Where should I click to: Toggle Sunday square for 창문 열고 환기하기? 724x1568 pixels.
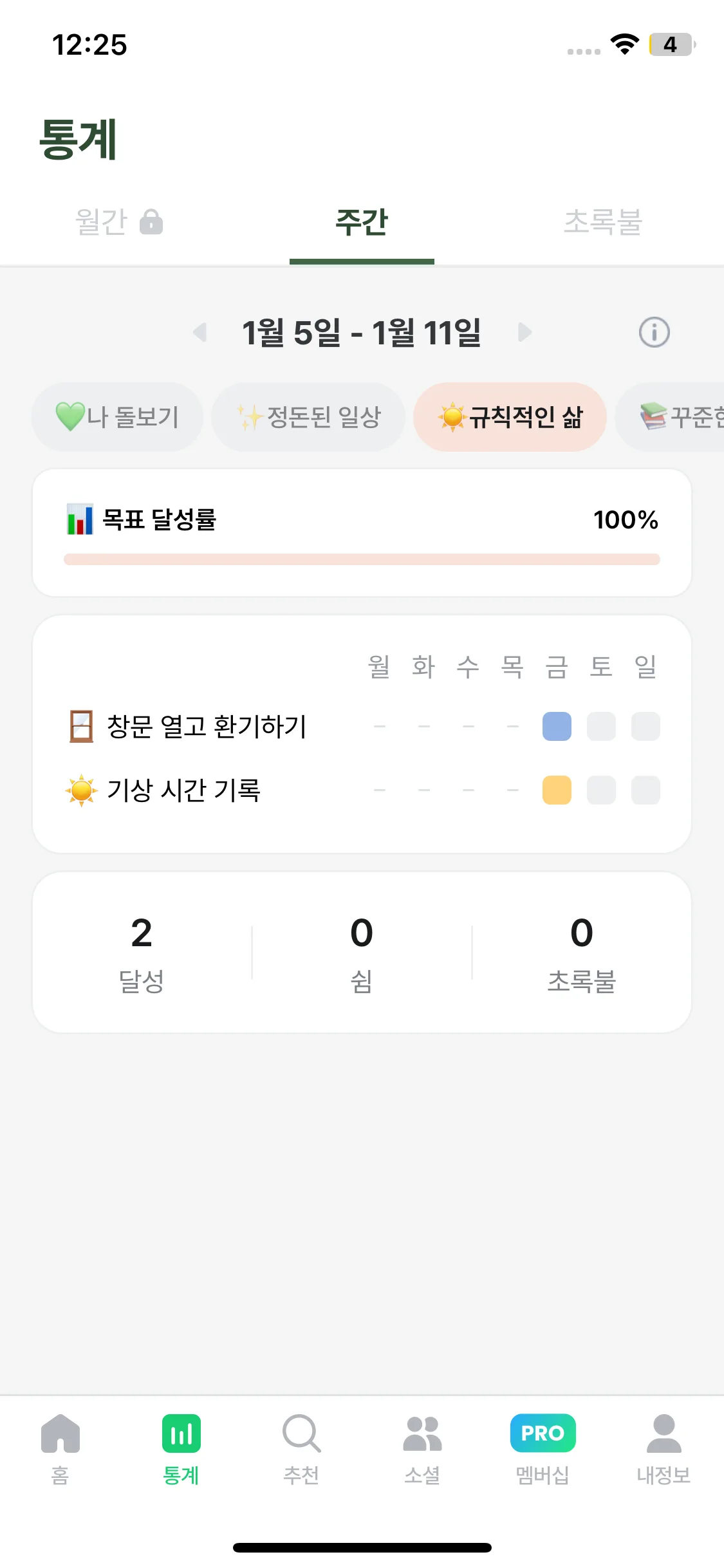point(645,727)
